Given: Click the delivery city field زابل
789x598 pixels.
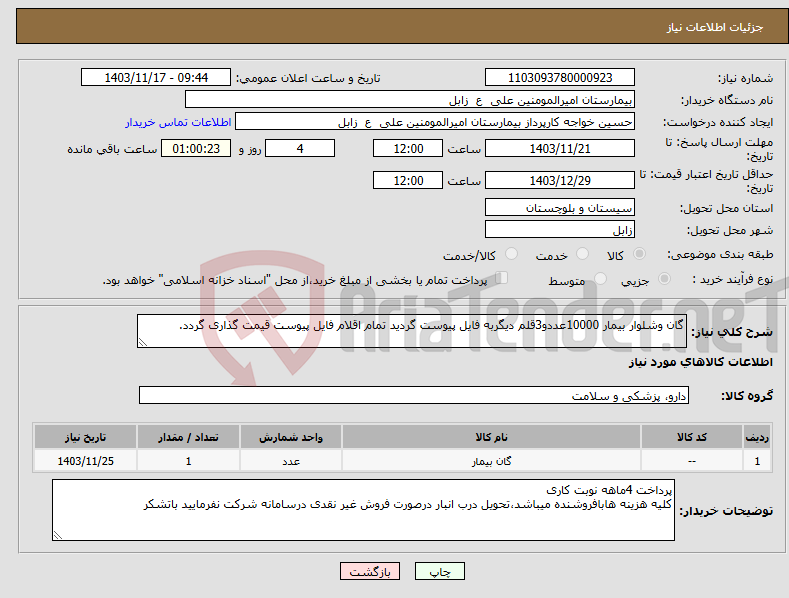Looking at the screenshot, I should pyautogui.click(x=560, y=230).
